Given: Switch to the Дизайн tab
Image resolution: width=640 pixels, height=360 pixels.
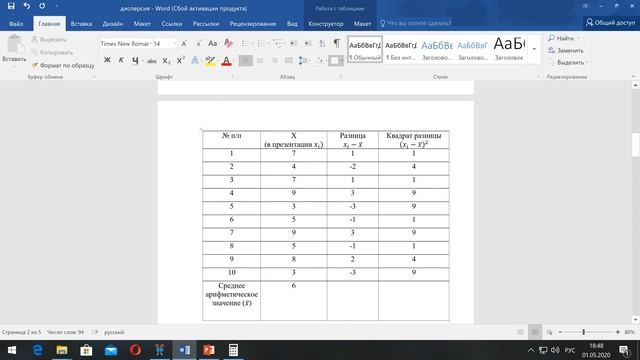Looking at the screenshot, I should [x=113, y=24].
